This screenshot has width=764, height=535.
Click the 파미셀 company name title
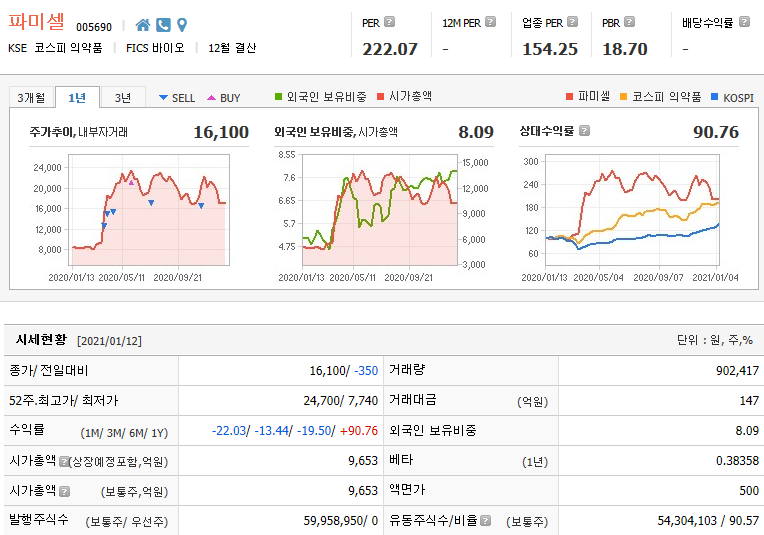pyautogui.click(x=37, y=21)
